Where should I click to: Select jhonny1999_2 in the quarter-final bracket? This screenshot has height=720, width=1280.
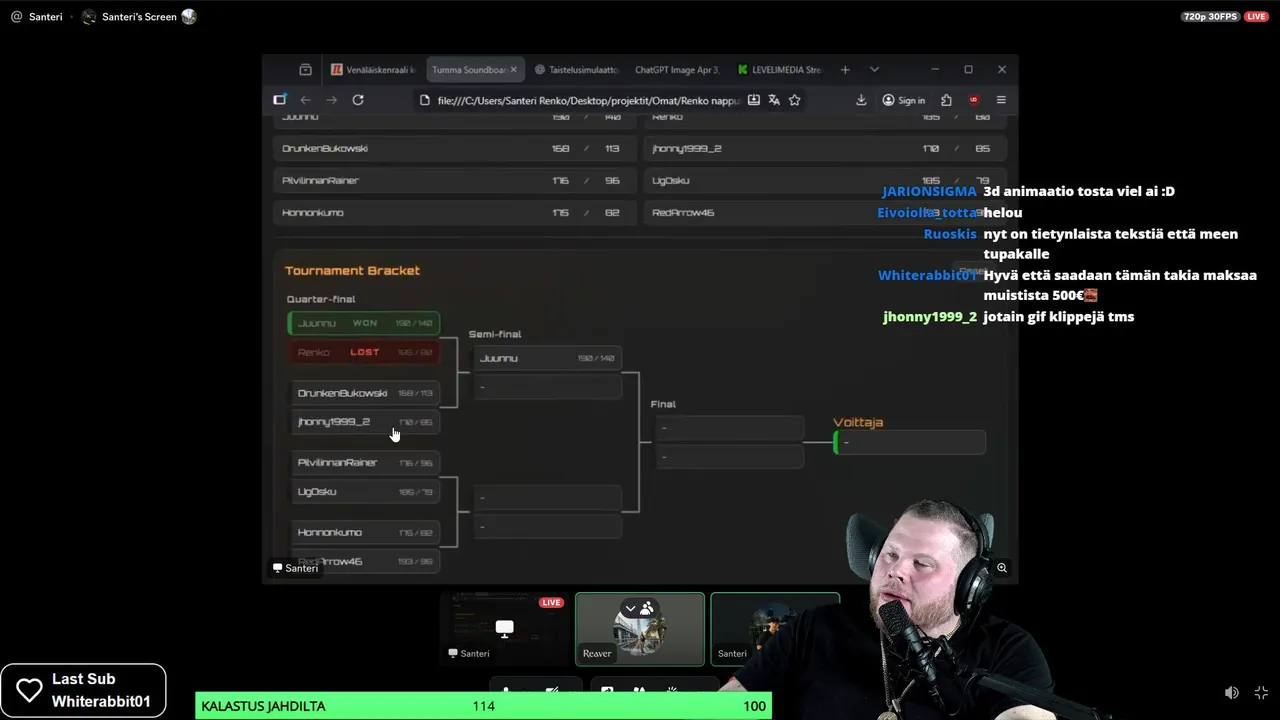364,422
